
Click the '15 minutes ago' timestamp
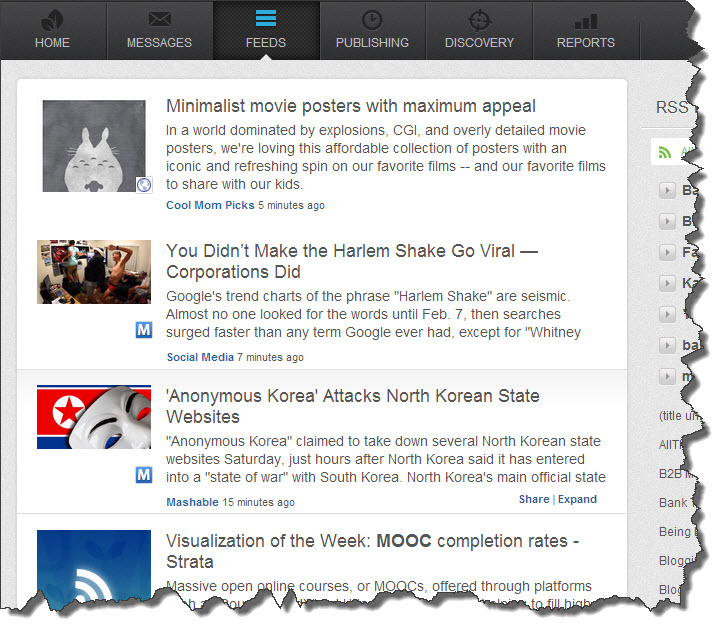tap(258, 502)
